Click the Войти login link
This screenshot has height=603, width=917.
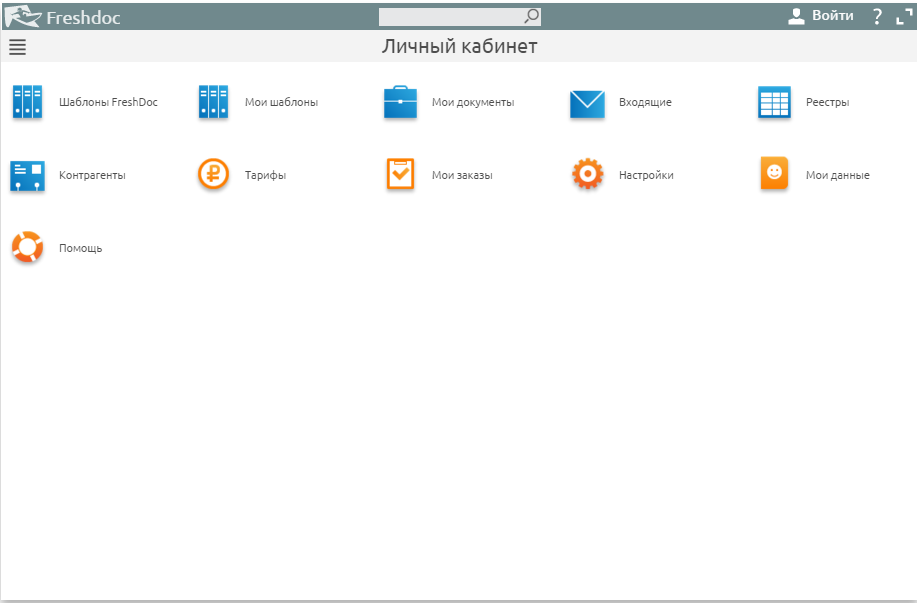(832, 16)
